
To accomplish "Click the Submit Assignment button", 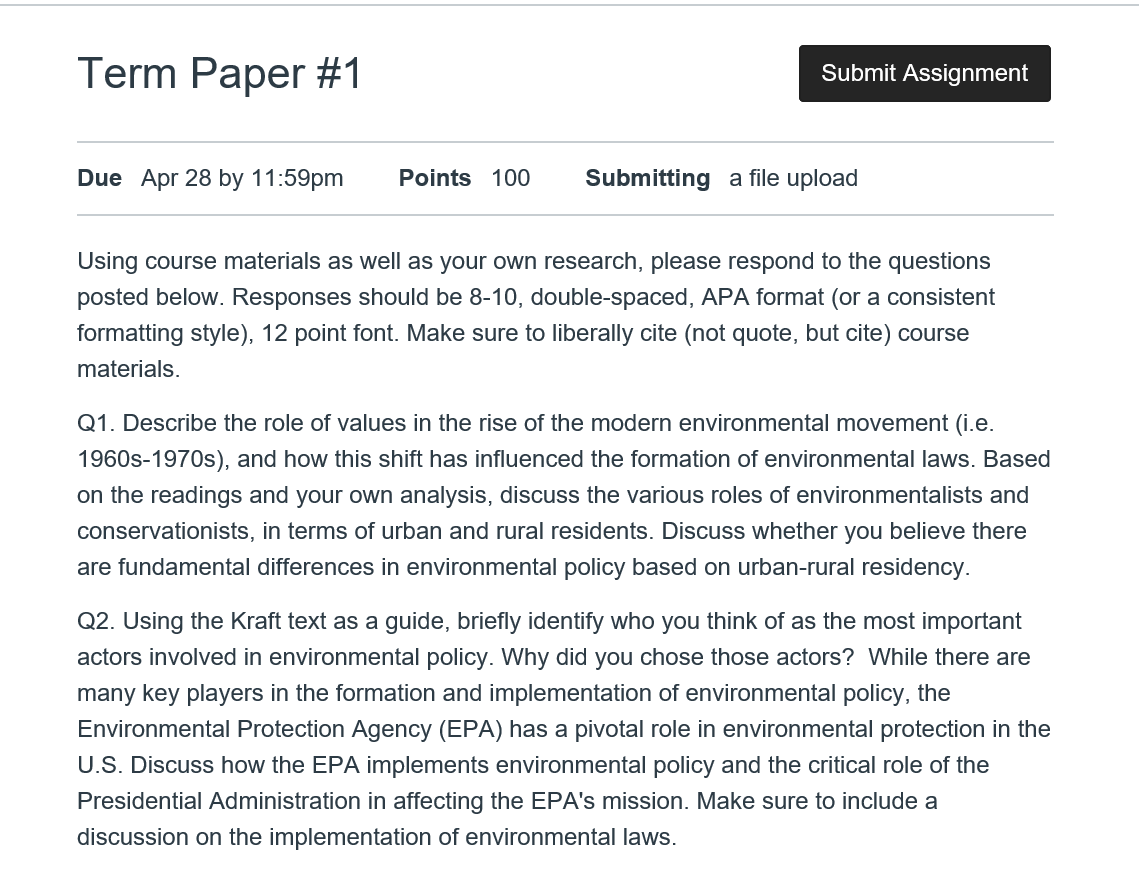I will pyautogui.click(x=925, y=73).
